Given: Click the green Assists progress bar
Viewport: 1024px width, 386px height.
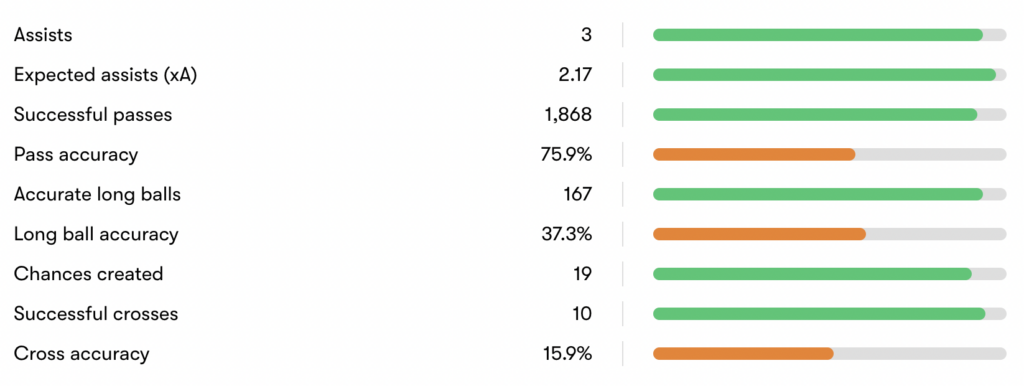Looking at the screenshot, I should click(x=818, y=35).
